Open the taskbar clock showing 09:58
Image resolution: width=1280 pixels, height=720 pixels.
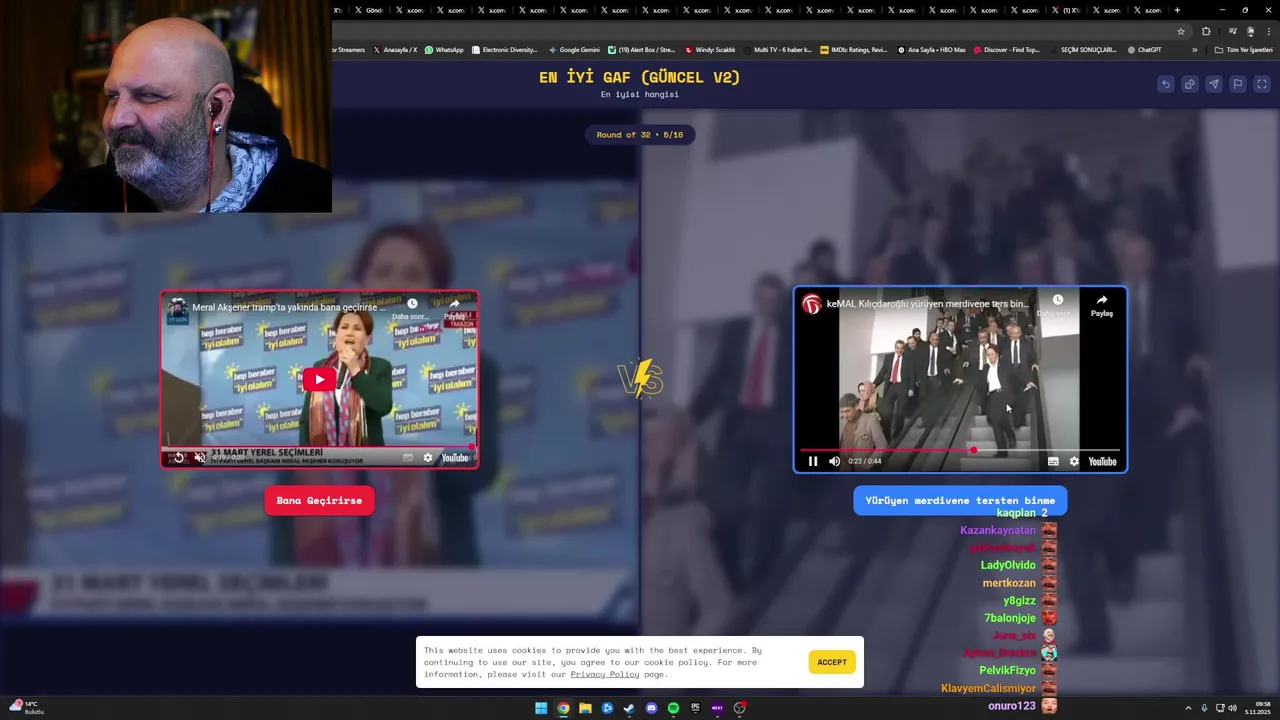tap(1257, 708)
